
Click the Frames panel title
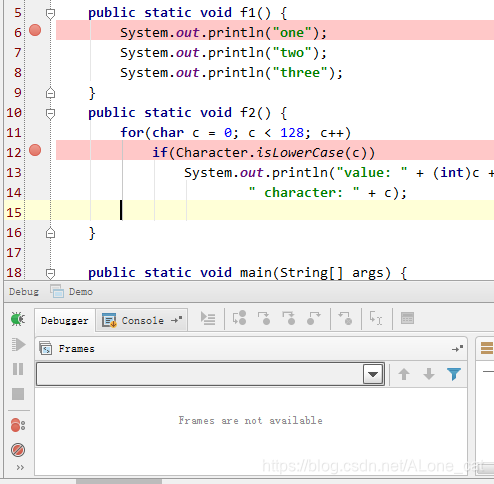click(77, 349)
